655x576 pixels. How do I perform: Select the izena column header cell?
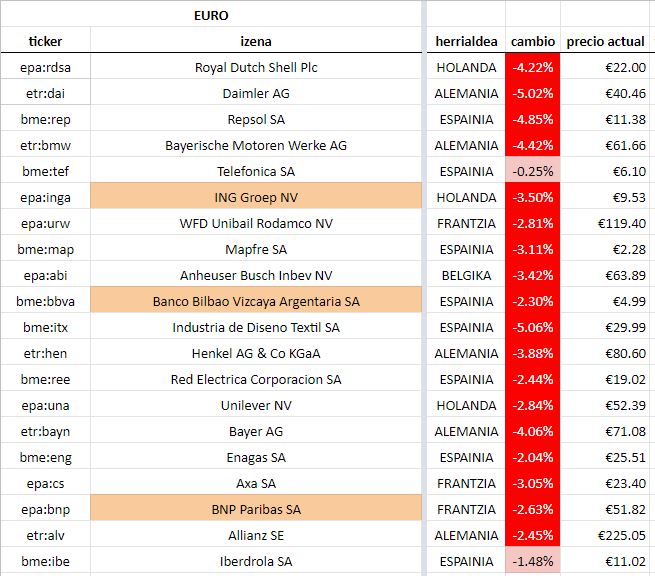tap(256, 41)
